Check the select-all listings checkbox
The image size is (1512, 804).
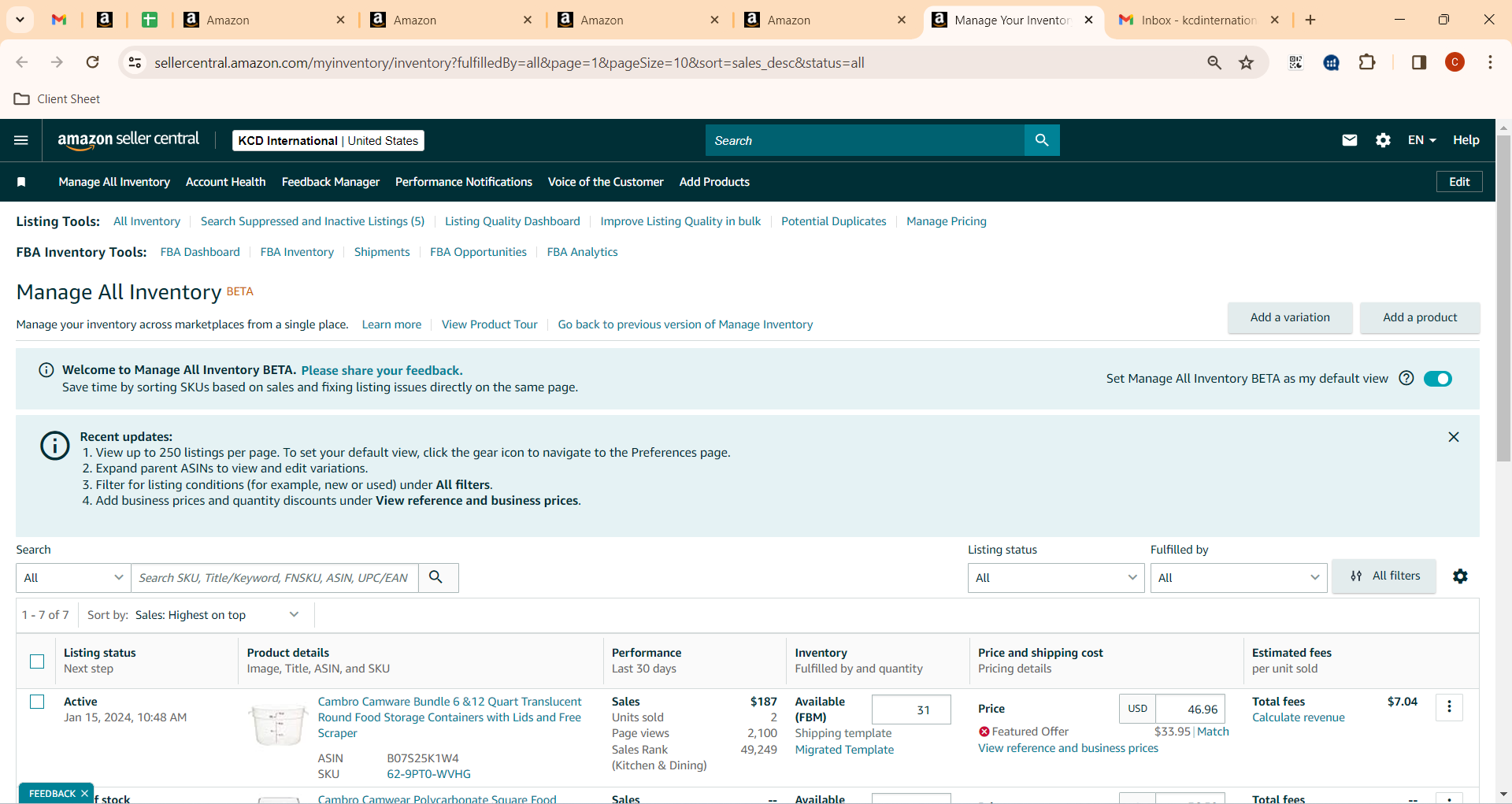coord(37,661)
